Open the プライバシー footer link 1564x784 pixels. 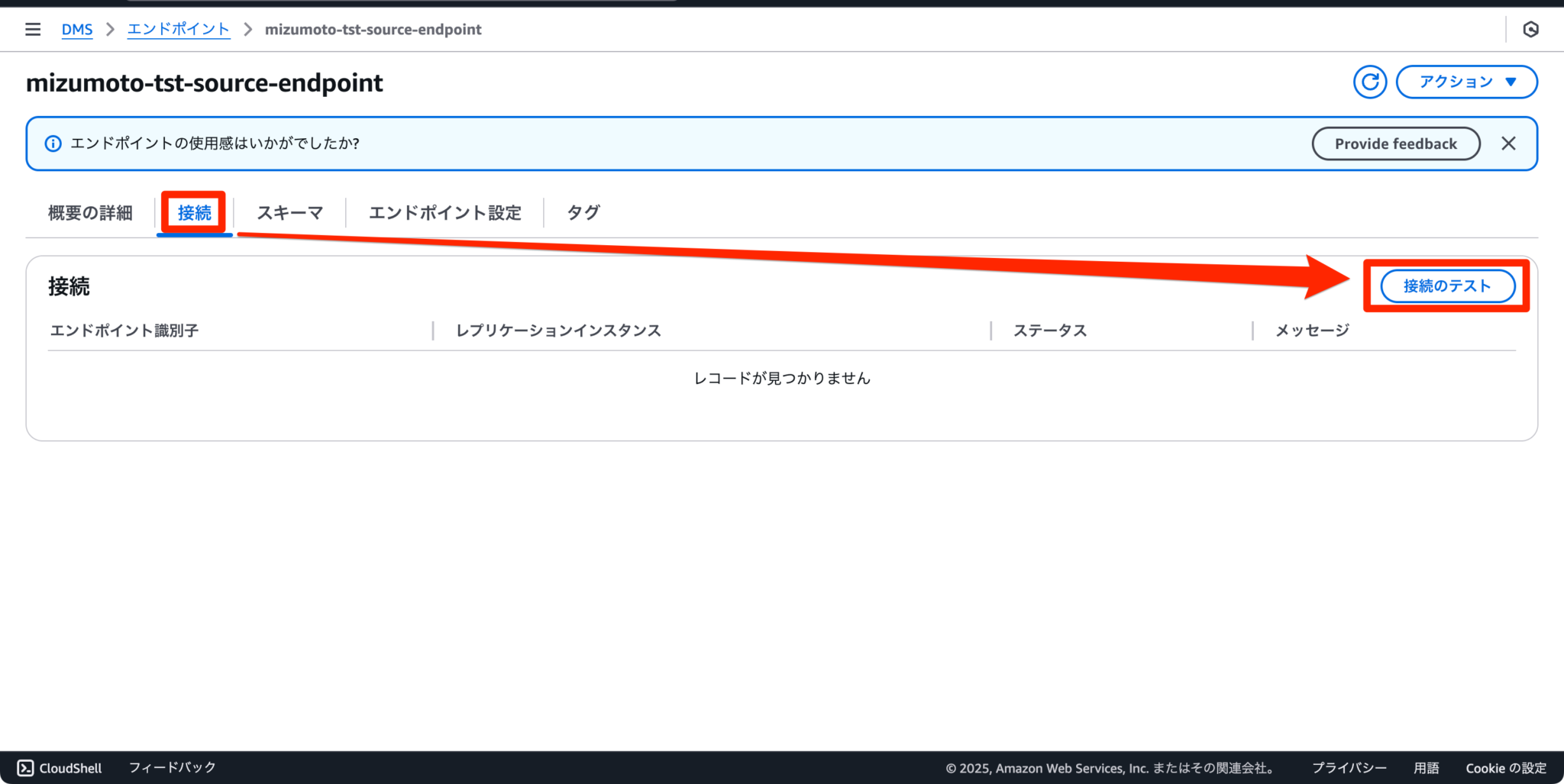(1349, 768)
